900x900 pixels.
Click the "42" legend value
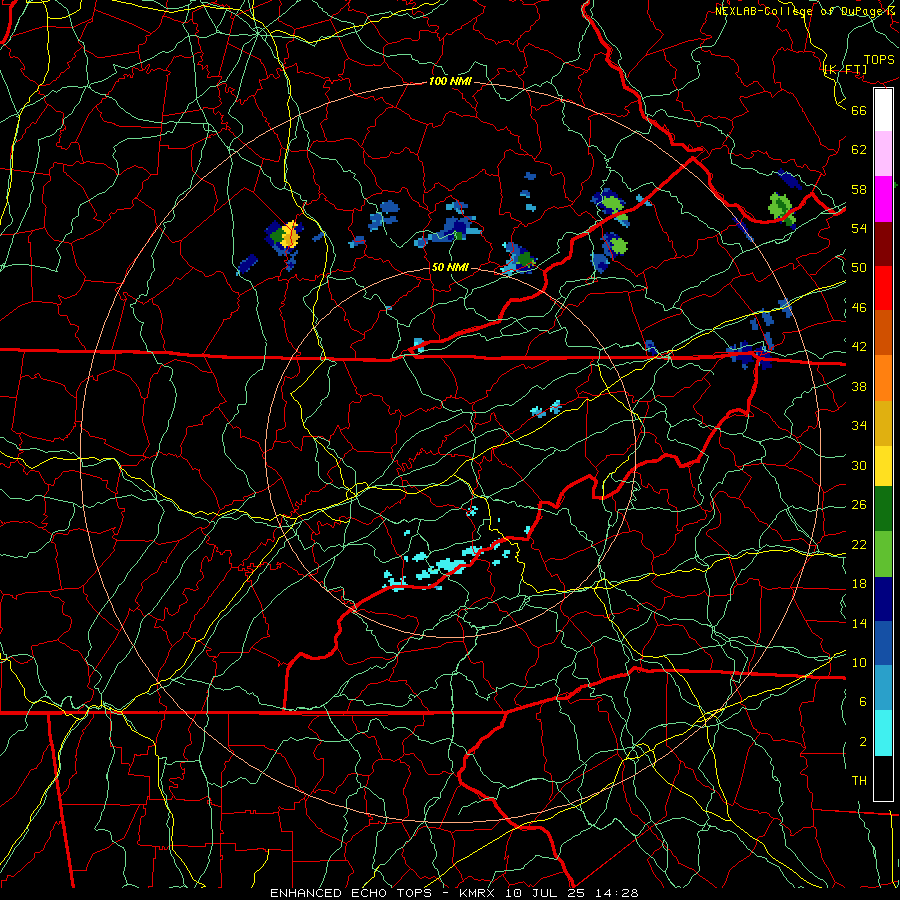pos(859,346)
